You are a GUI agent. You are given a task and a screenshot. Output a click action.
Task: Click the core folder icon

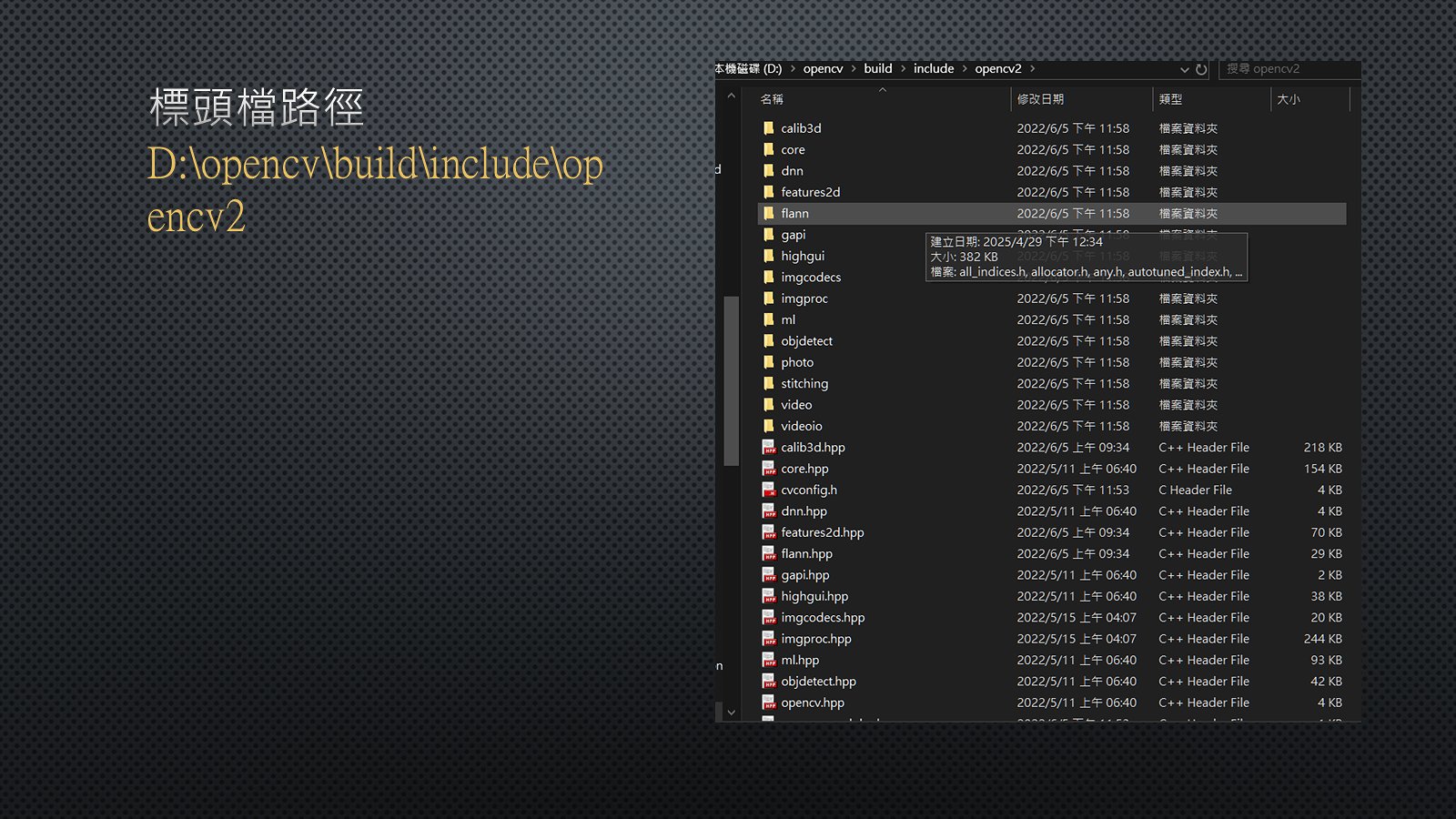click(x=769, y=149)
